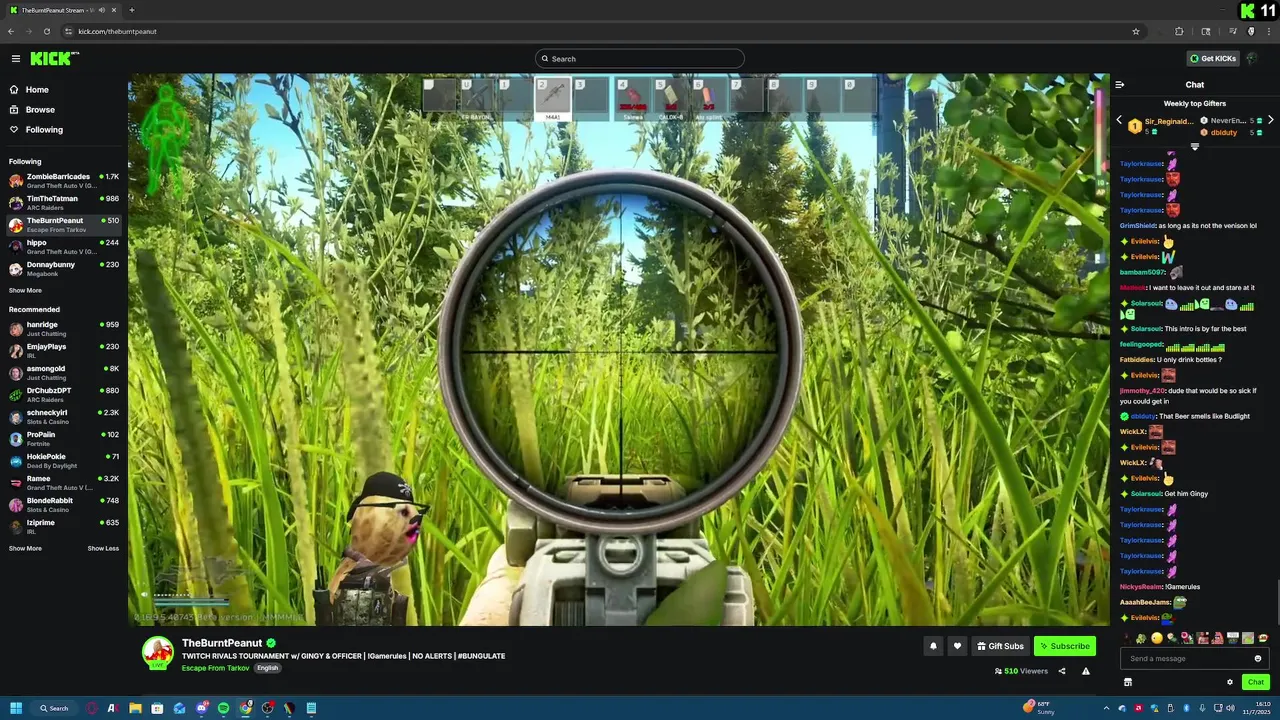Open a new browser tab
Screen dimensions: 1280x720
[131, 10]
